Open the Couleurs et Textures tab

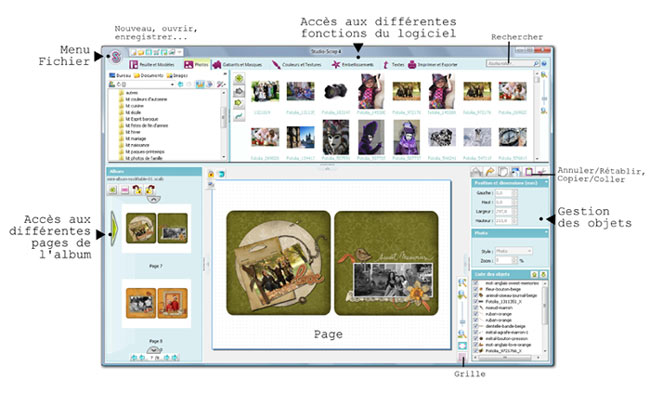tap(297, 65)
